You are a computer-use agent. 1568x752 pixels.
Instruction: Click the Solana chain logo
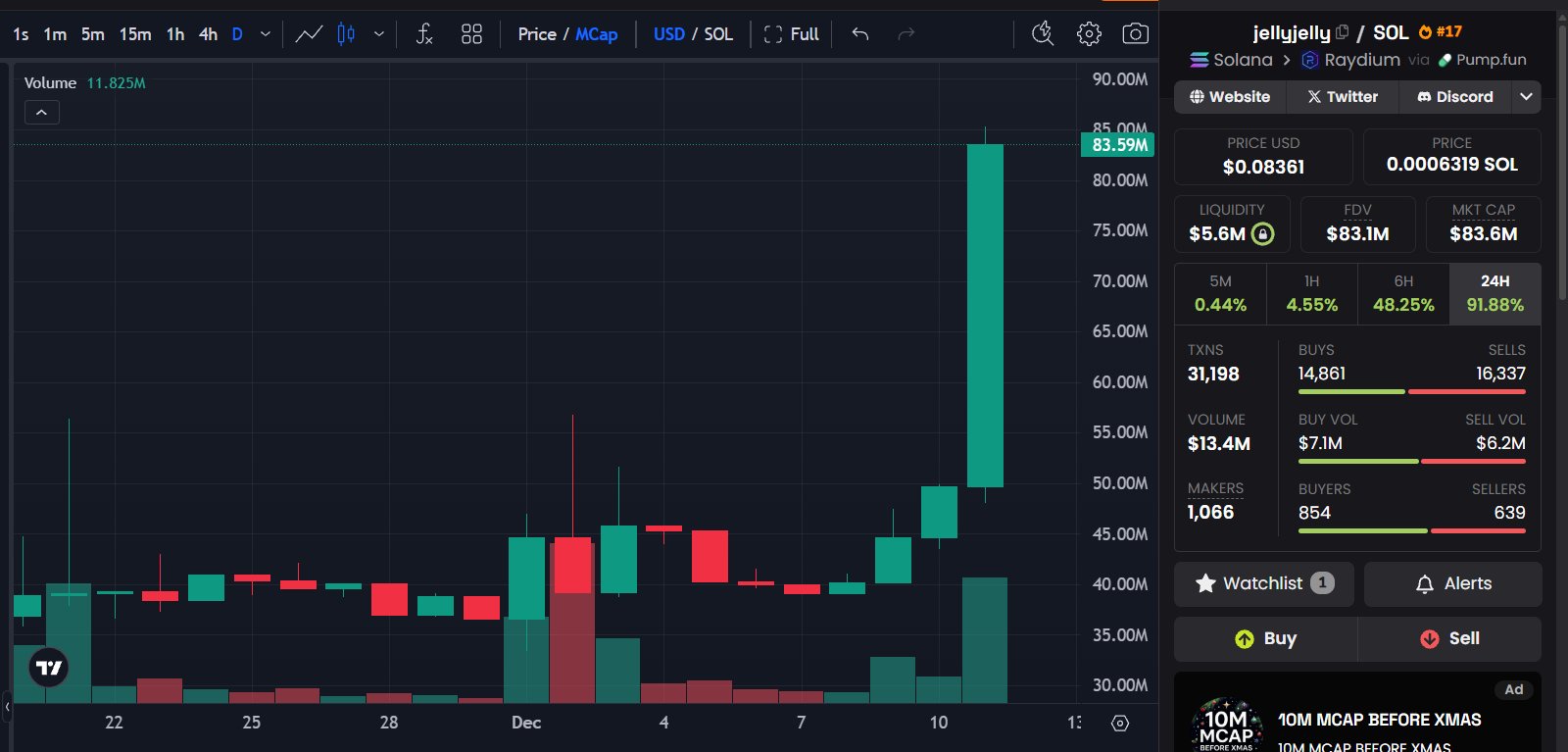point(1200,60)
